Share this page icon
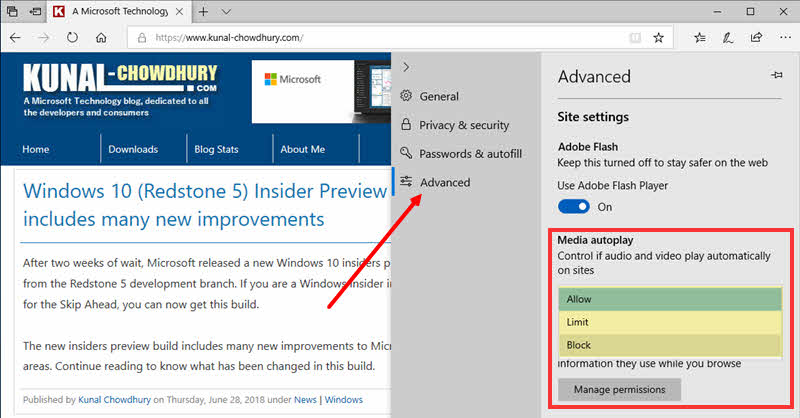This screenshot has height=418, width=800. (x=756, y=38)
